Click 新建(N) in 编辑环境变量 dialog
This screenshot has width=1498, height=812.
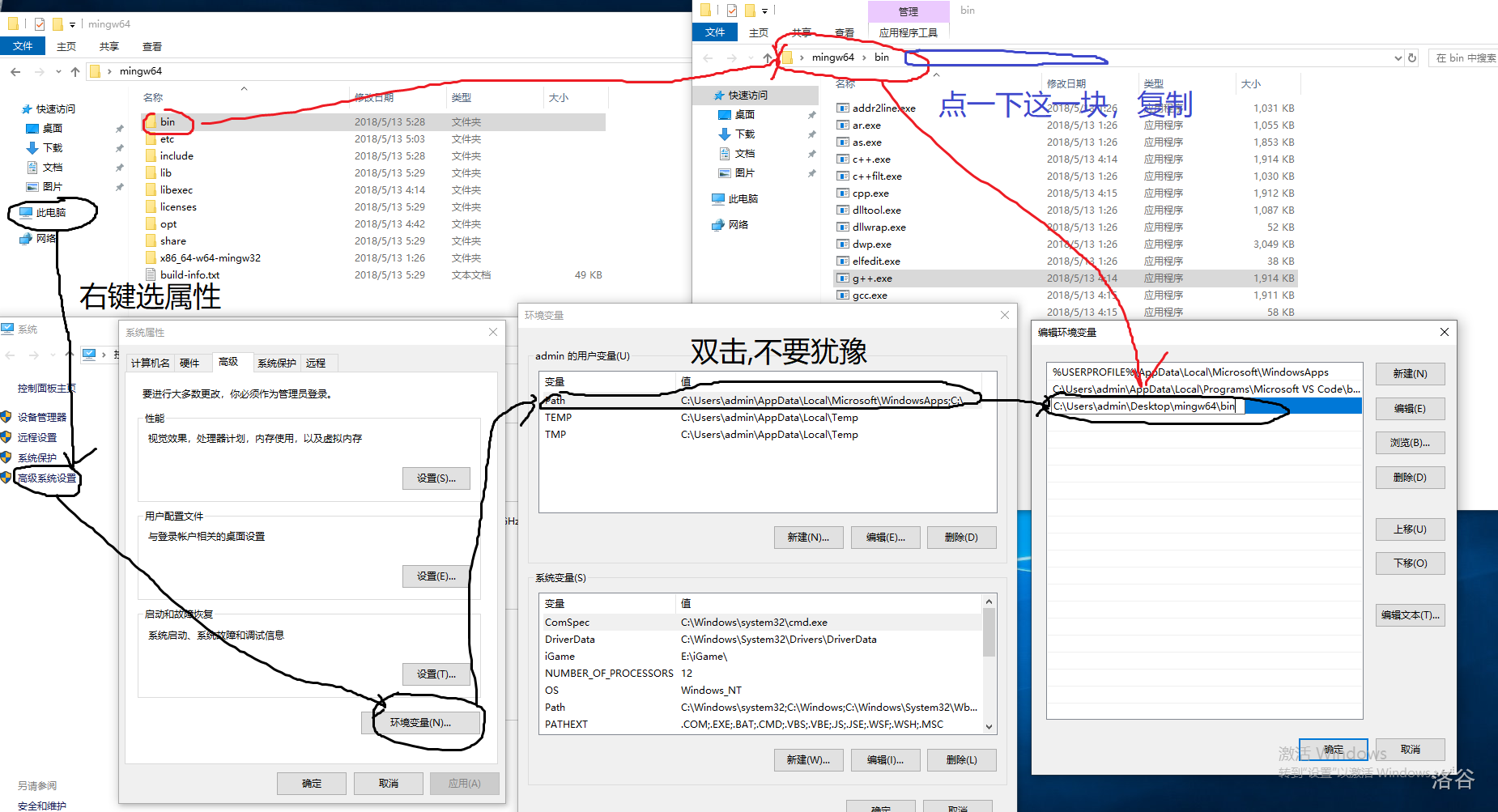(x=1410, y=374)
